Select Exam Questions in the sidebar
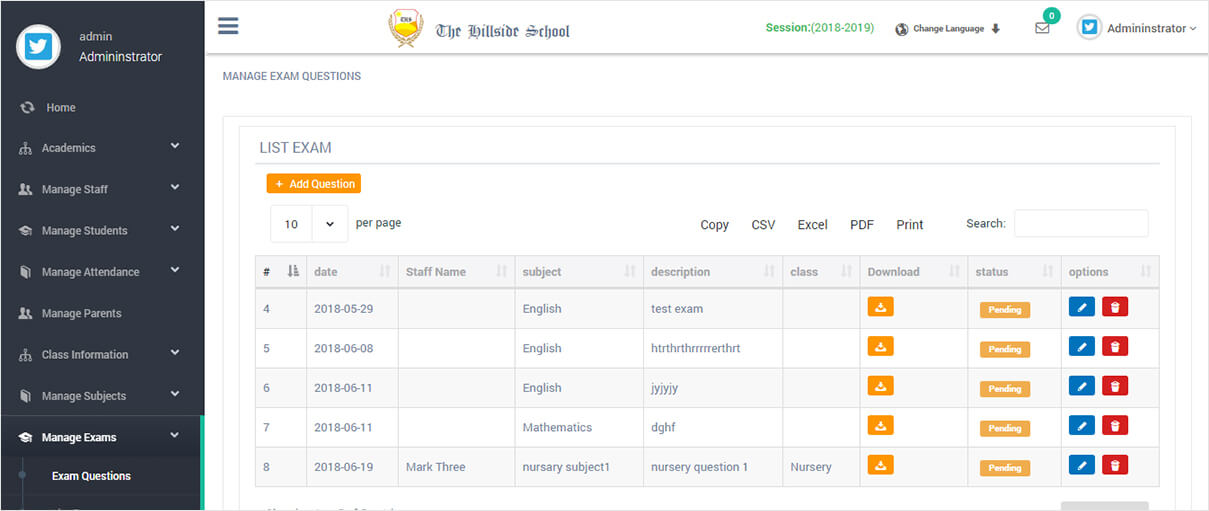This screenshot has width=1209, height=511. pos(91,476)
